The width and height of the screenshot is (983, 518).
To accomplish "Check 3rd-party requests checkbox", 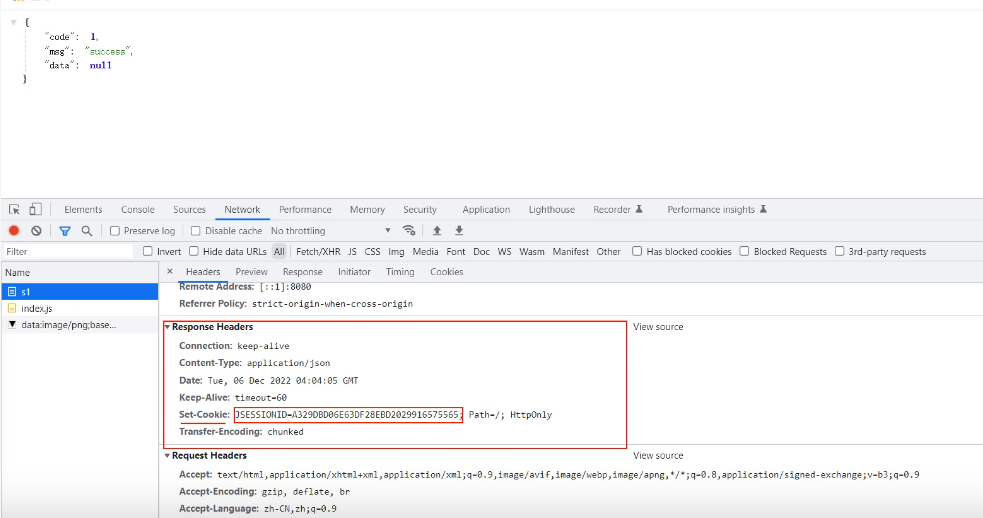I will tap(839, 251).
